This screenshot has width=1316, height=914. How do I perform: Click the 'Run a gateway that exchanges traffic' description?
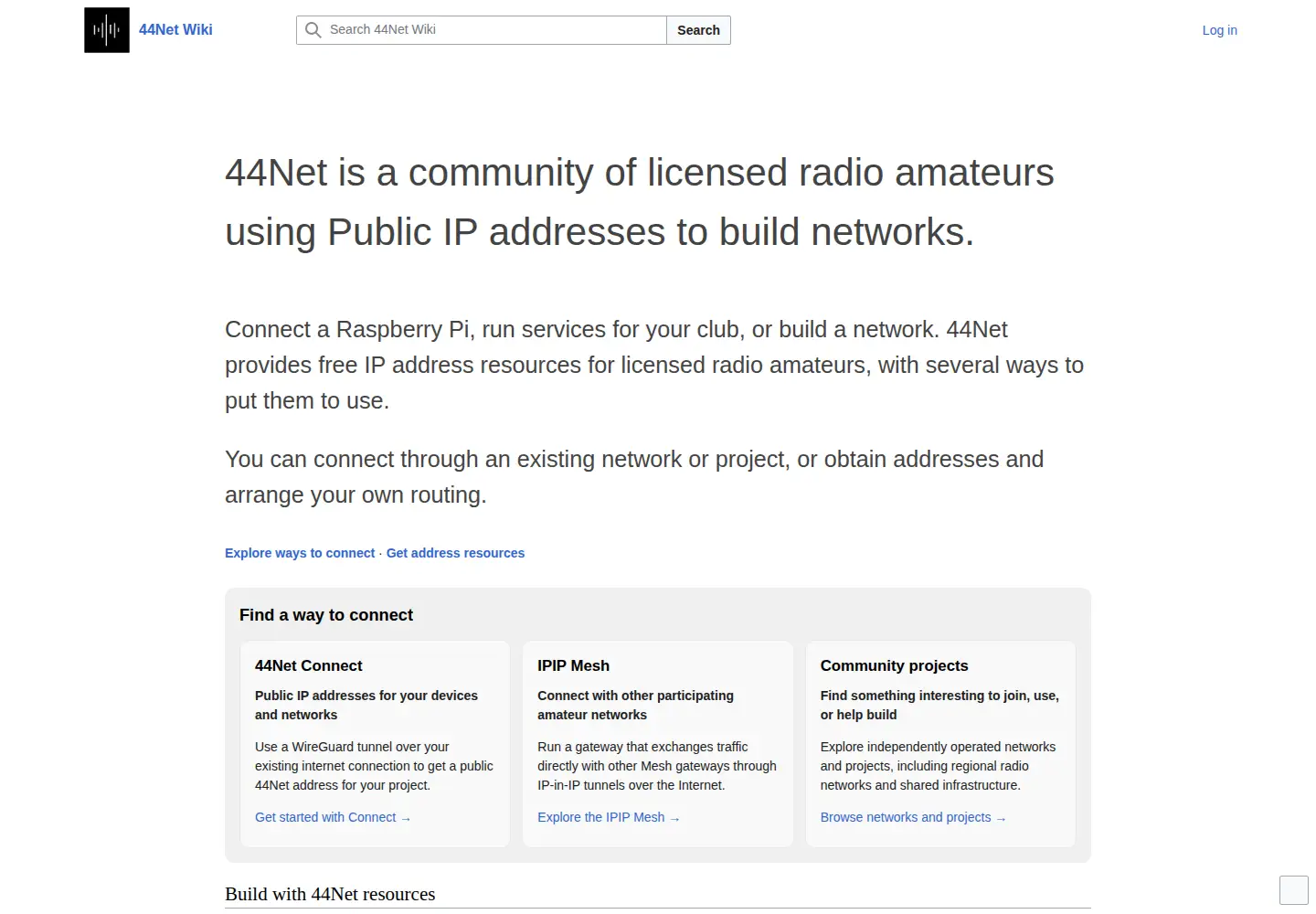pyautogui.click(x=657, y=766)
